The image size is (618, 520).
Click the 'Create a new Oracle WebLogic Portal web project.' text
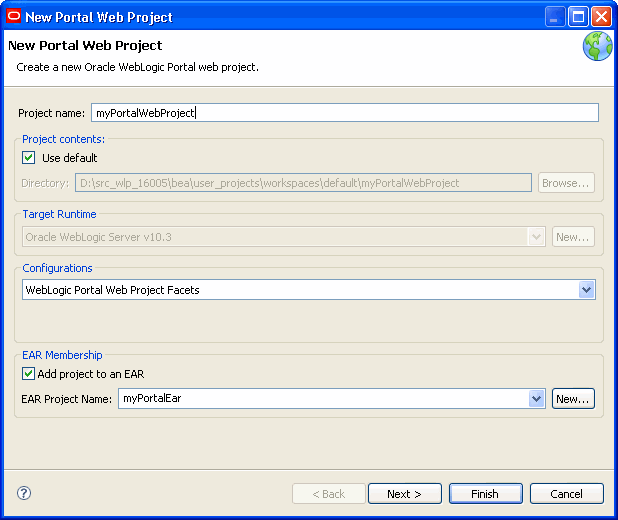click(x=138, y=67)
